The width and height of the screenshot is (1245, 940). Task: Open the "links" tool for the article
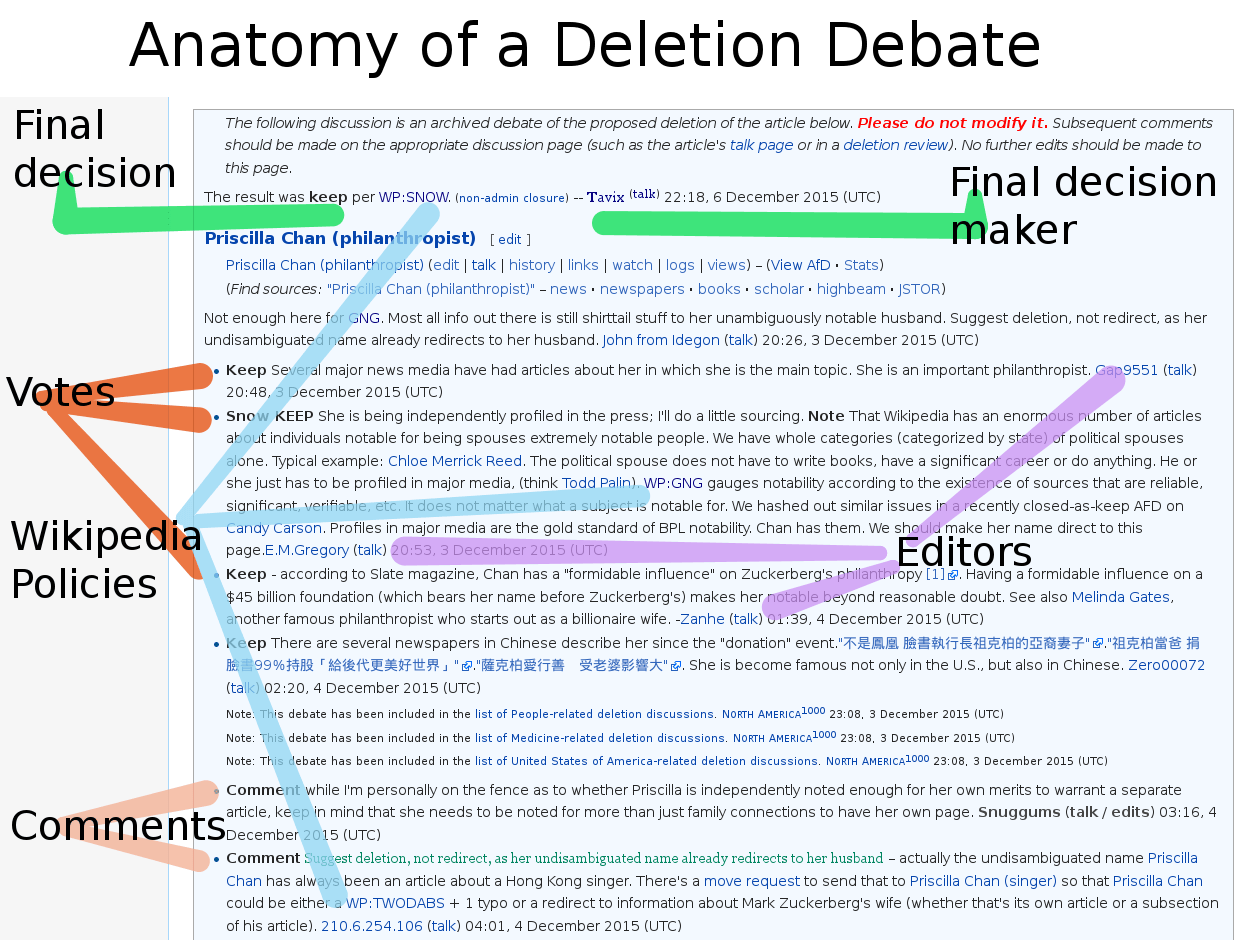pyautogui.click(x=583, y=265)
